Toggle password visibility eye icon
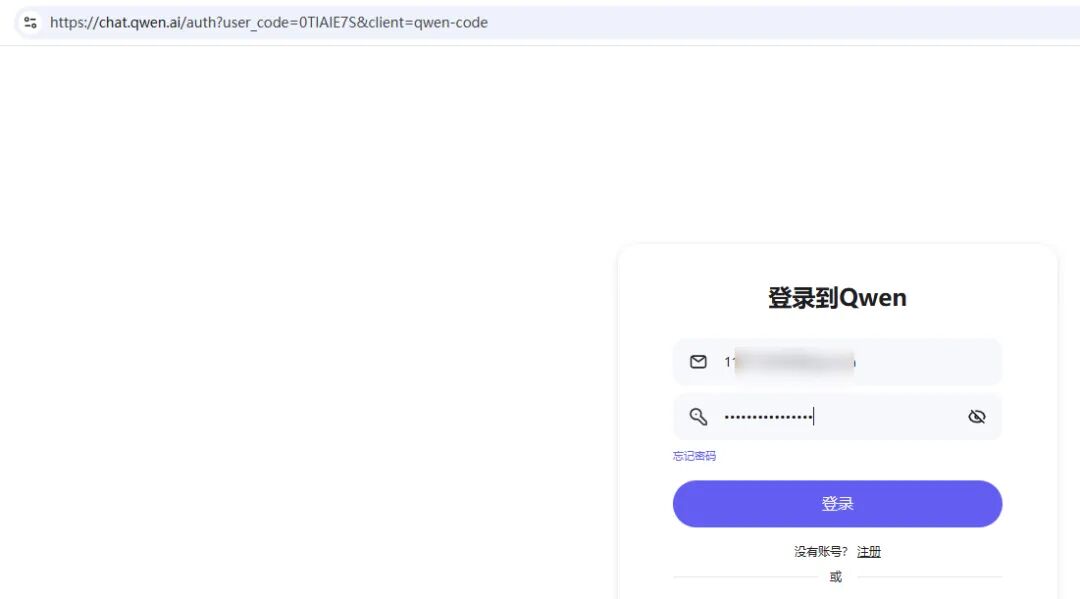The image size is (1080, 599). coord(977,417)
